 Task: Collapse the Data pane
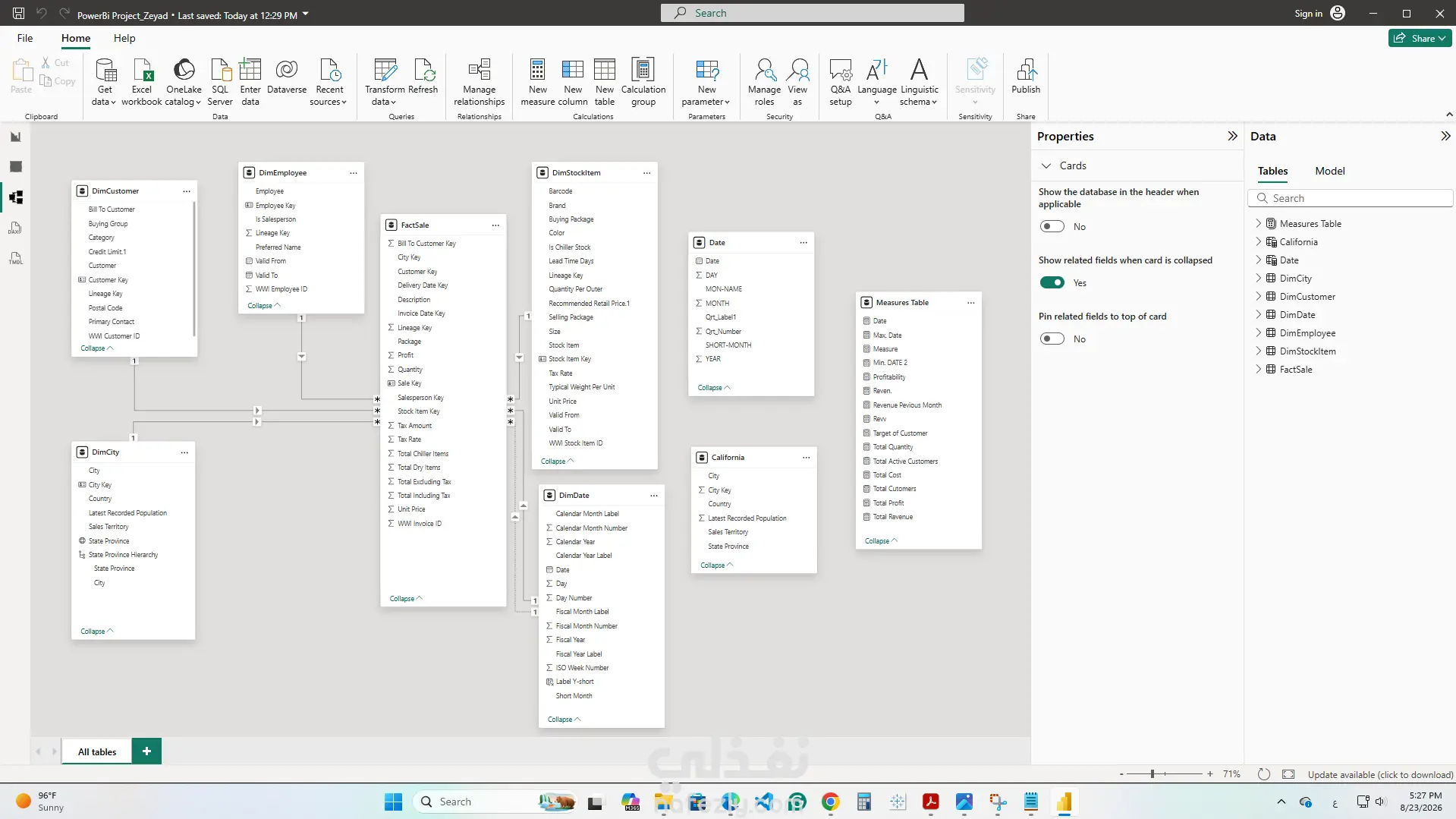(x=1445, y=136)
